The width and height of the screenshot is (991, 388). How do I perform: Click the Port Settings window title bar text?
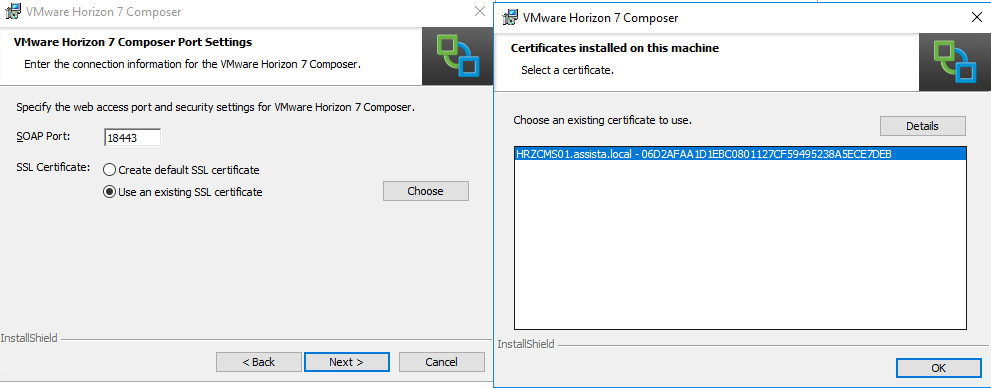point(104,12)
